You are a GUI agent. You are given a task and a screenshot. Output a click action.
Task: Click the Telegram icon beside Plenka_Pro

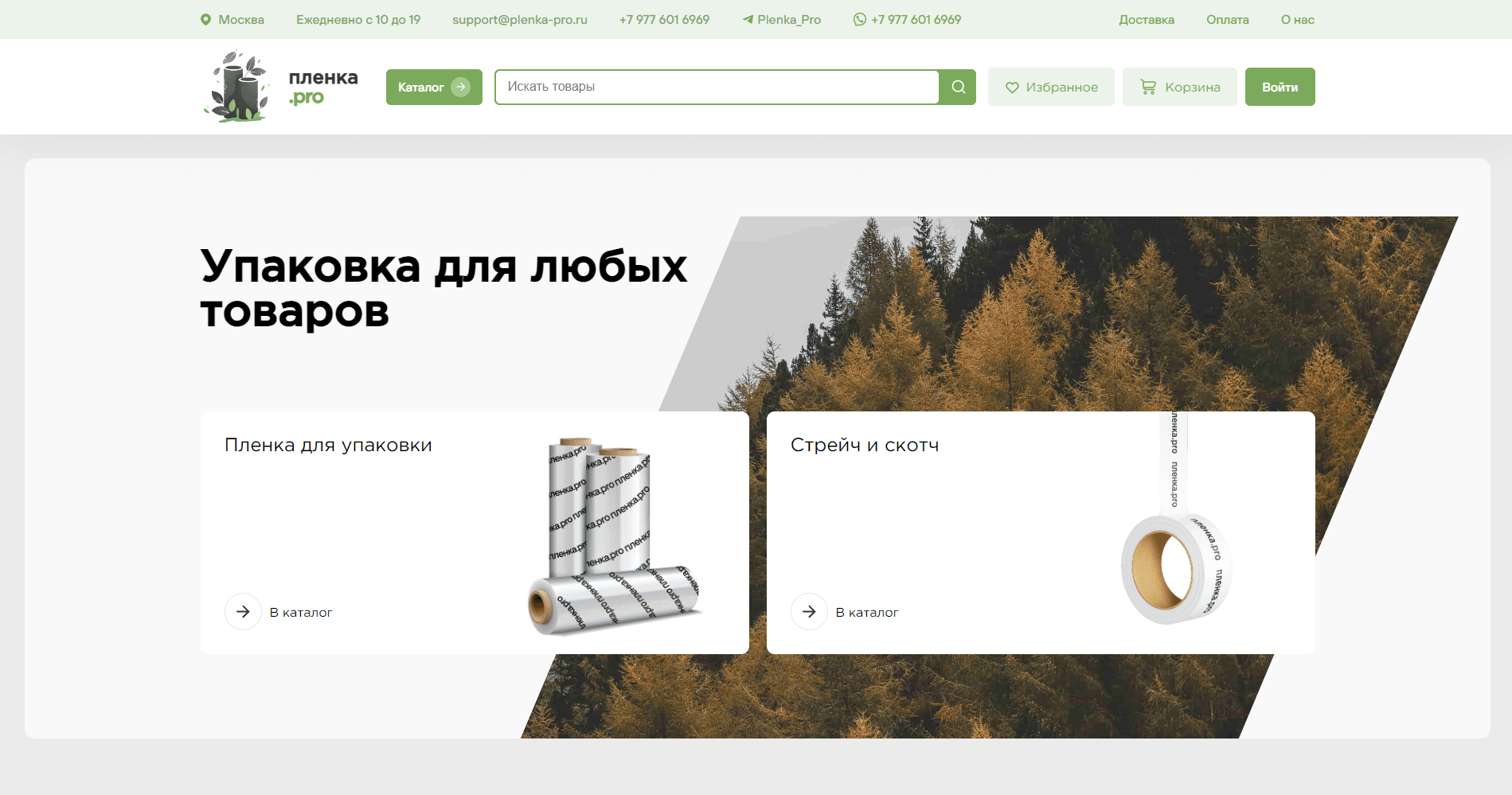pos(748,20)
